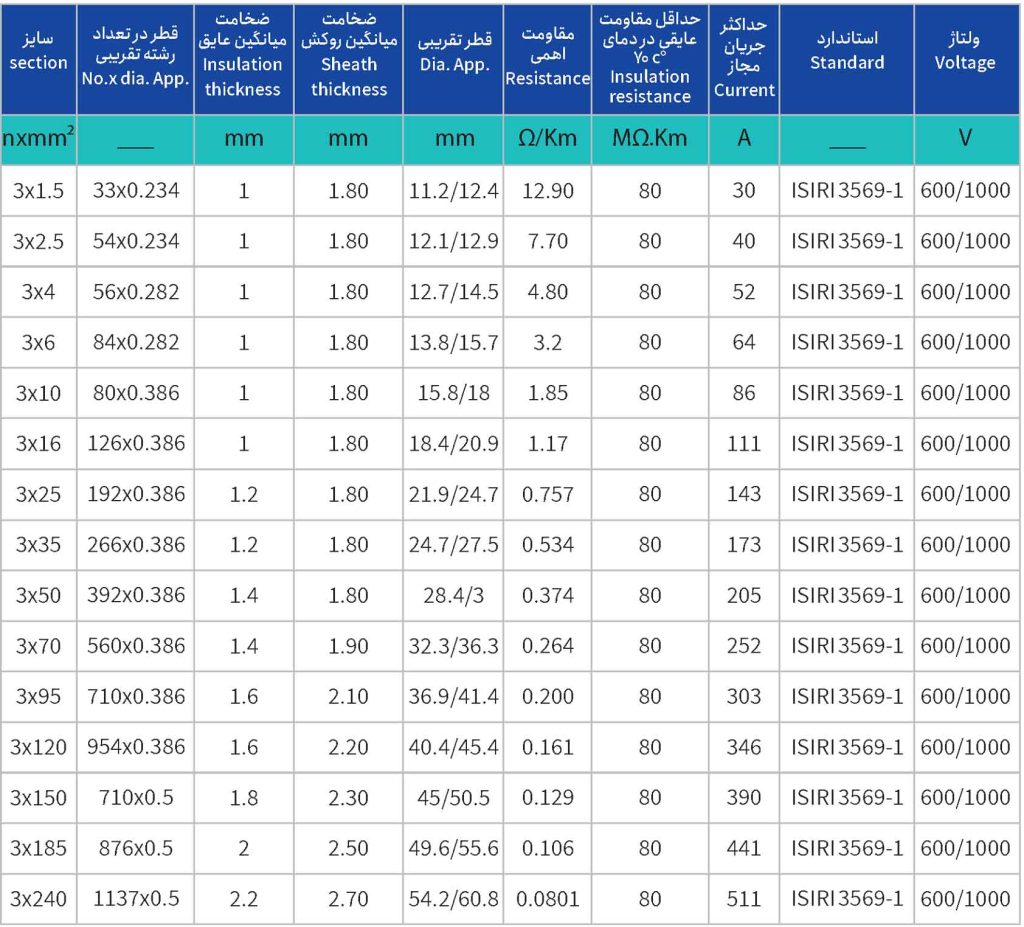
Task: Click the current value 511
Action: click(x=743, y=899)
